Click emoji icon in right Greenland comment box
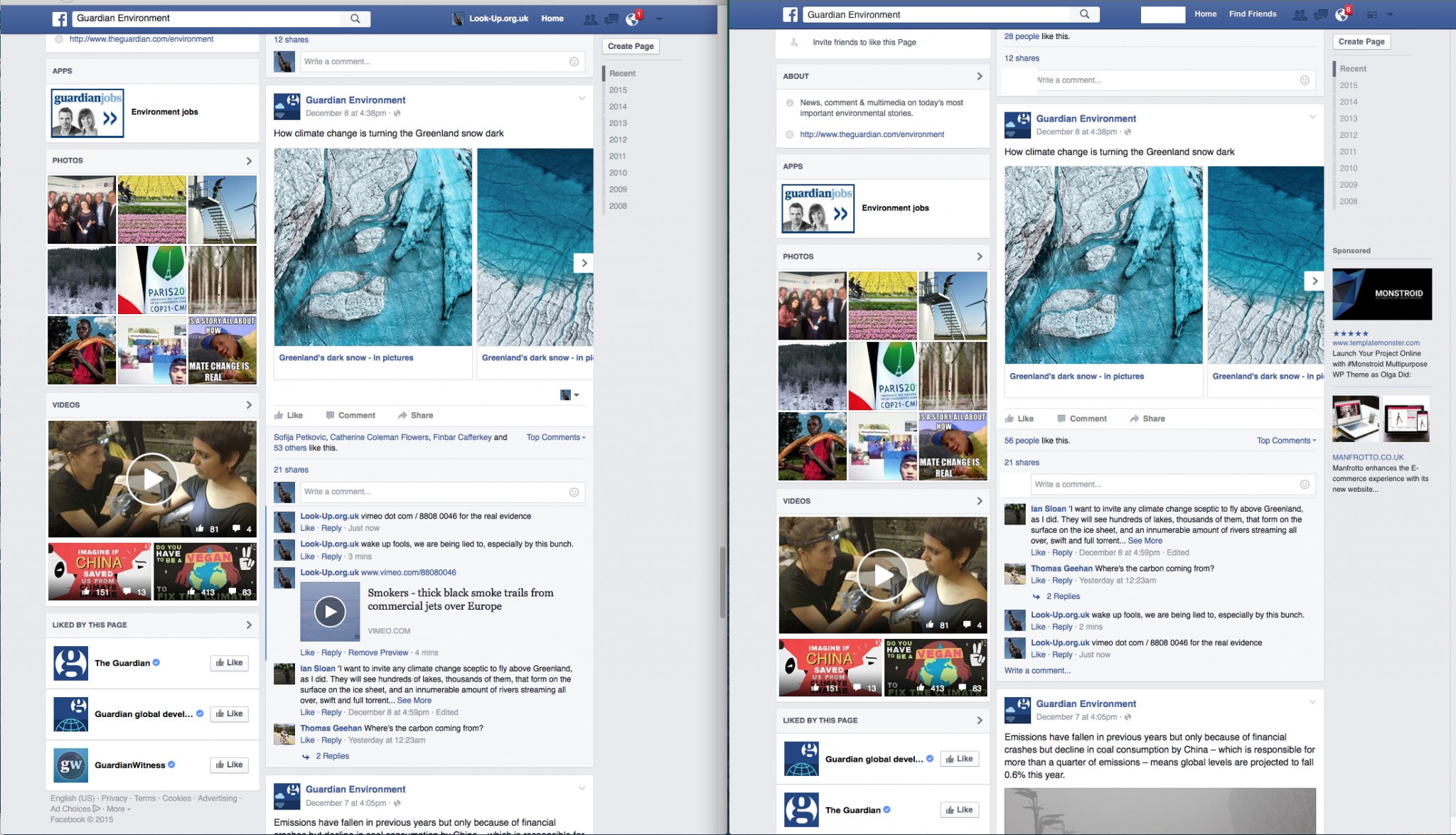The height and width of the screenshot is (835, 1456). point(1305,485)
